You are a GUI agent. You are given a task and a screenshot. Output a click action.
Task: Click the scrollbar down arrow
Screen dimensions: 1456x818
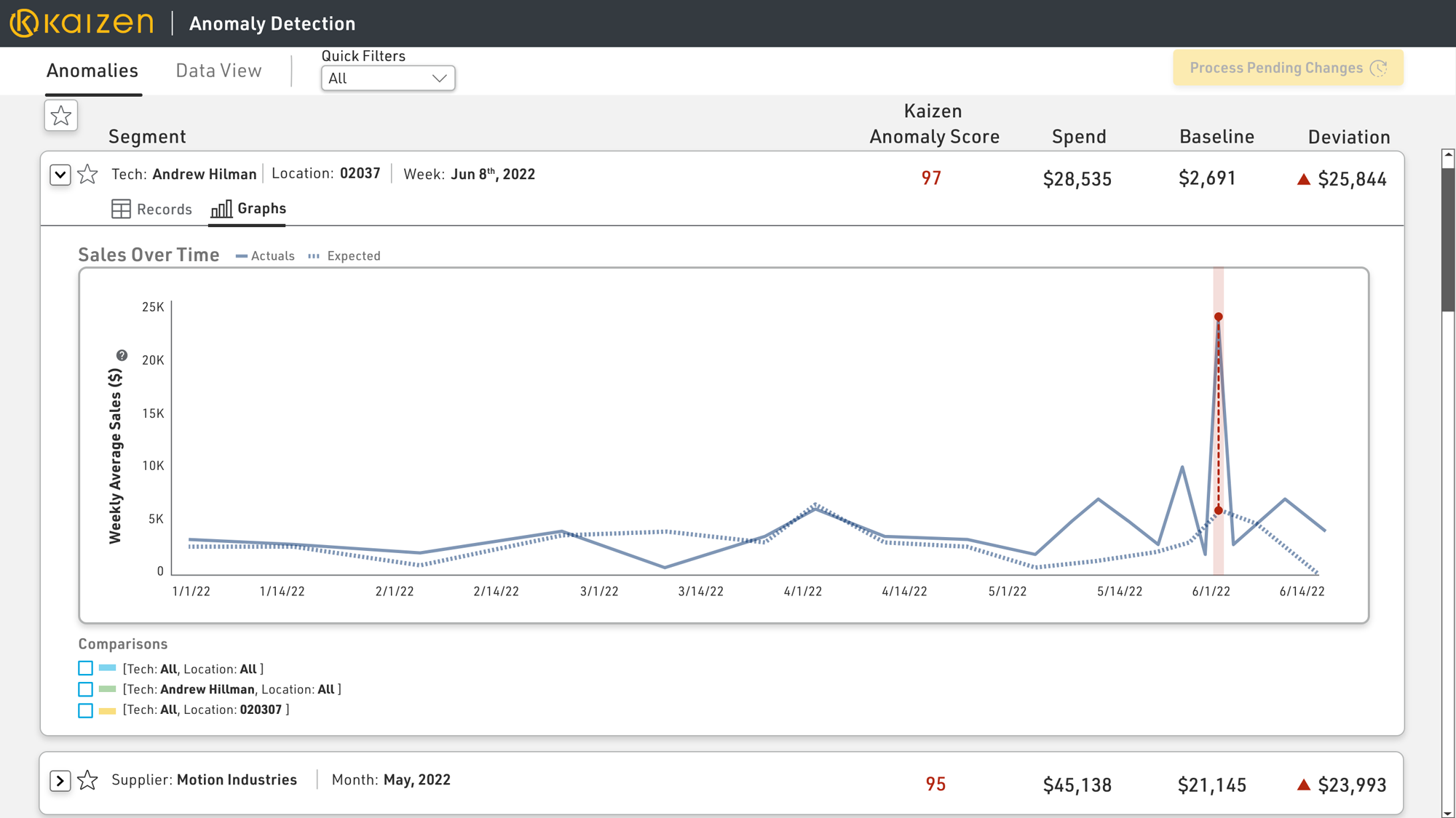coord(1448,812)
